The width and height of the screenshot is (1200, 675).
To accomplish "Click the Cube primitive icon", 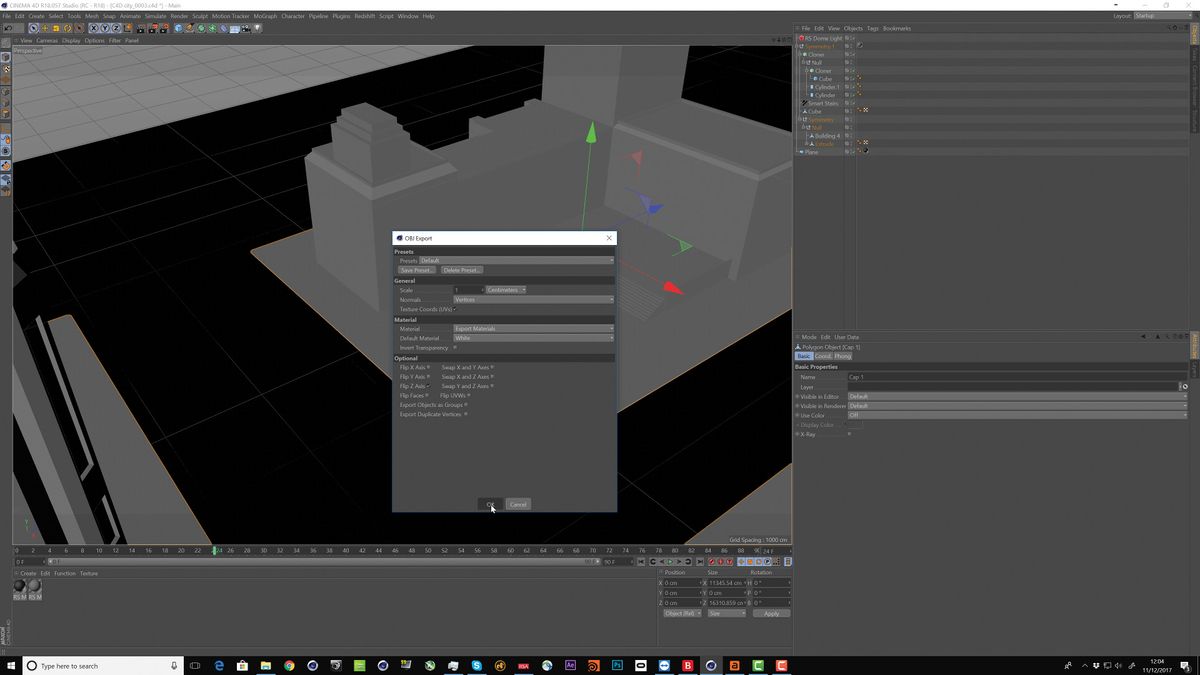I will point(178,28).
